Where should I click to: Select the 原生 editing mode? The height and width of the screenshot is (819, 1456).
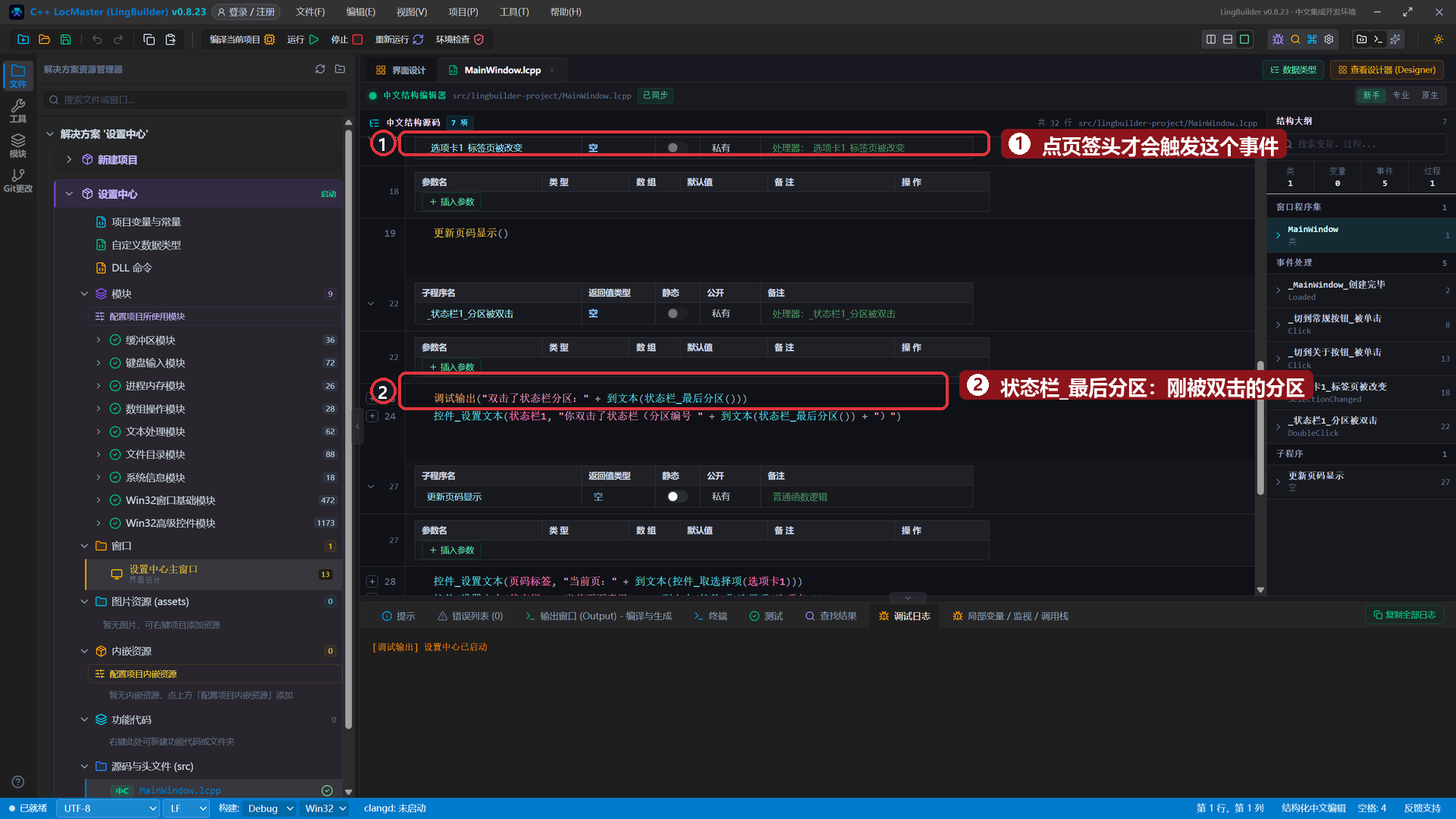point(1429,96)
